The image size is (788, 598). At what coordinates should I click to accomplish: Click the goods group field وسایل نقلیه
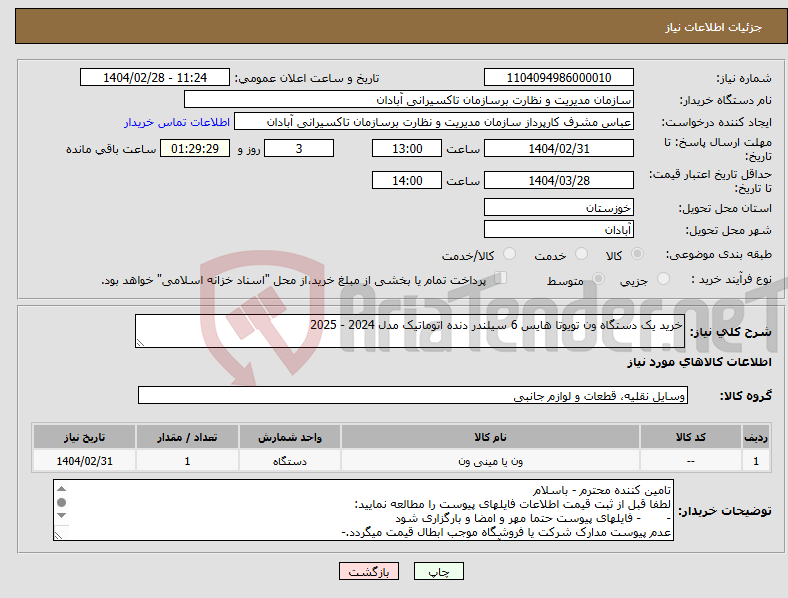413,395
